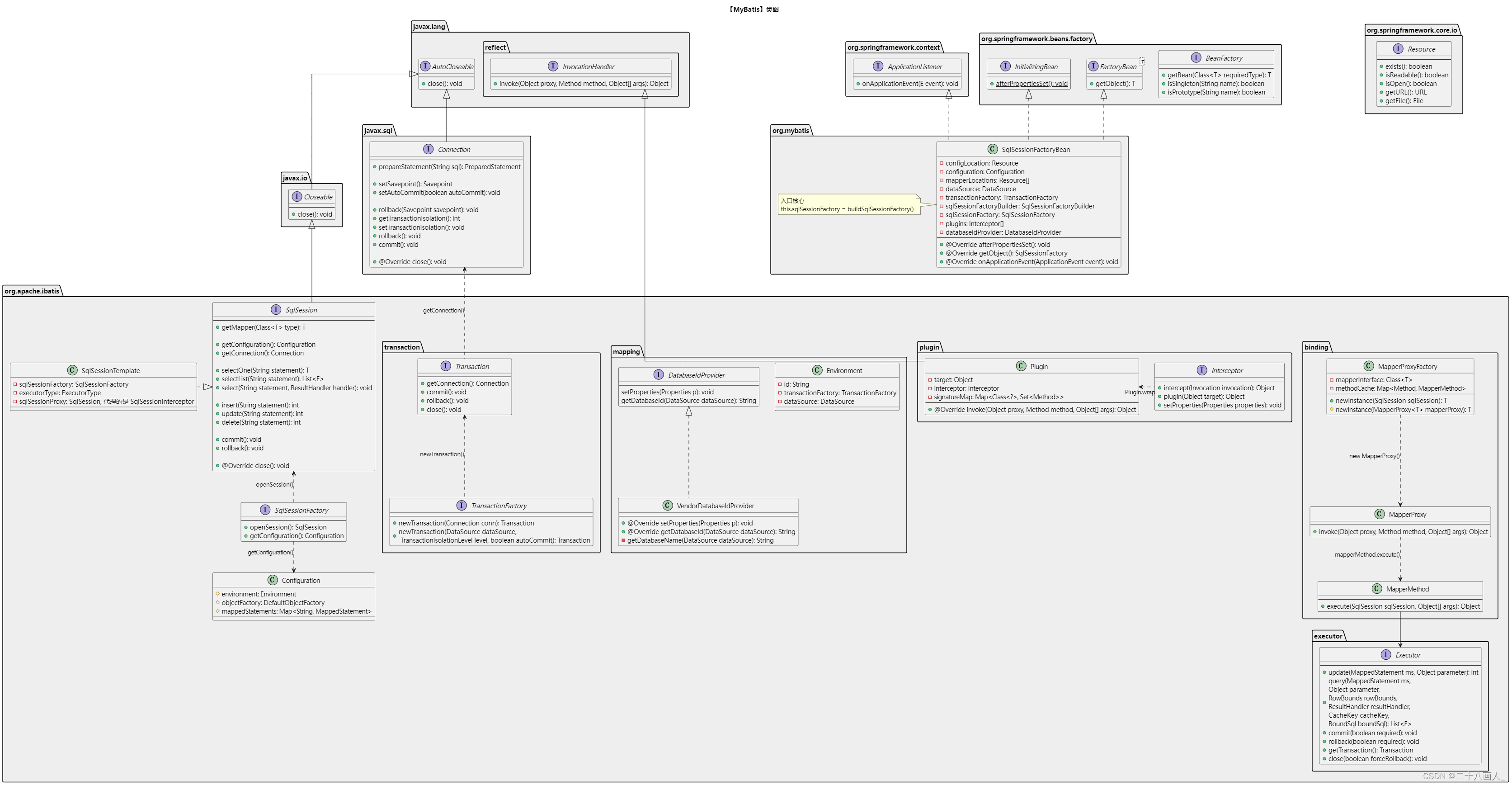Image resolution: width=1512 pixels, height=785 pixels.
Task: Select the FactoryBean interface icon
Action: (1093, 66)
